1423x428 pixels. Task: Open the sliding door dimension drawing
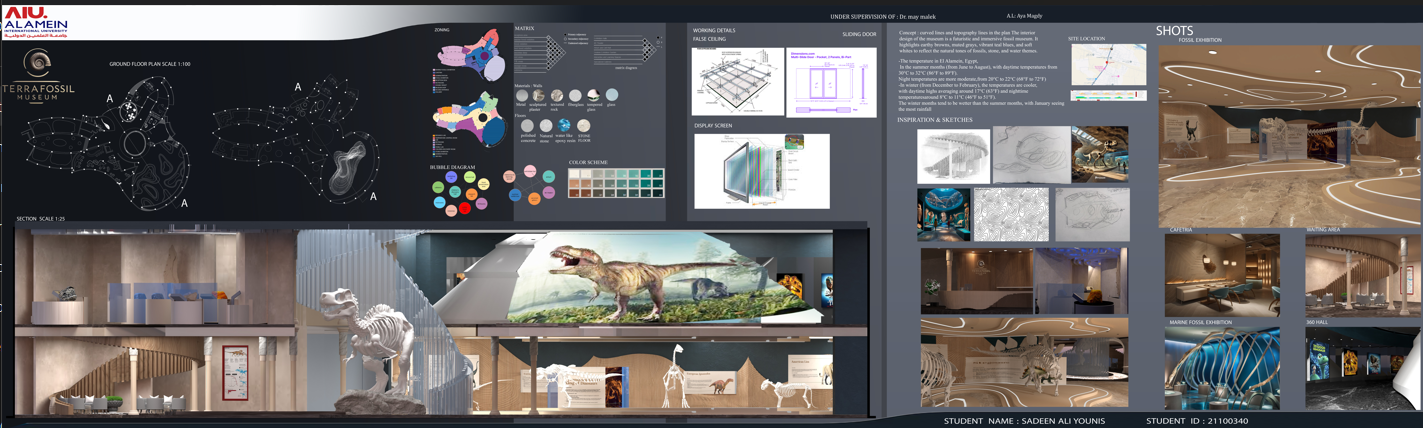pyautogui.click(x=832, y=82)
